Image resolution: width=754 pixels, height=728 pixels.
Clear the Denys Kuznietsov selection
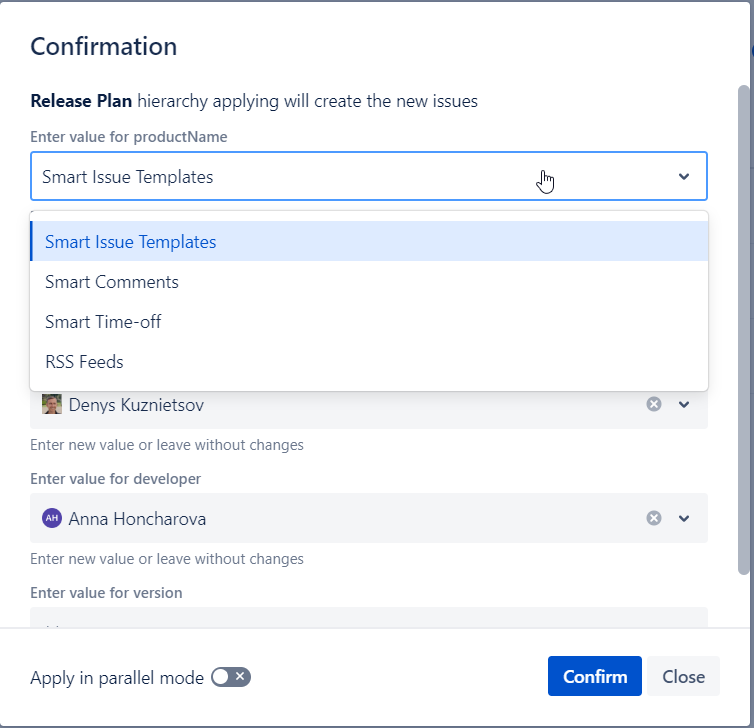pyautogui.click(x=654, y=404)
